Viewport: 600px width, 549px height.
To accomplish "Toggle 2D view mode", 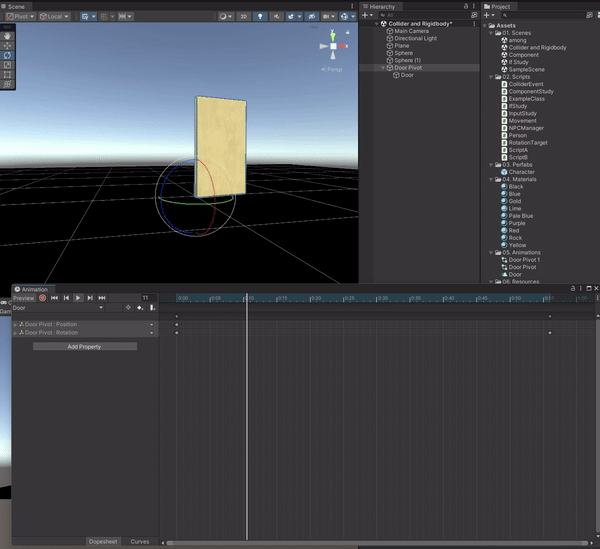I will (x=243, y=16).
